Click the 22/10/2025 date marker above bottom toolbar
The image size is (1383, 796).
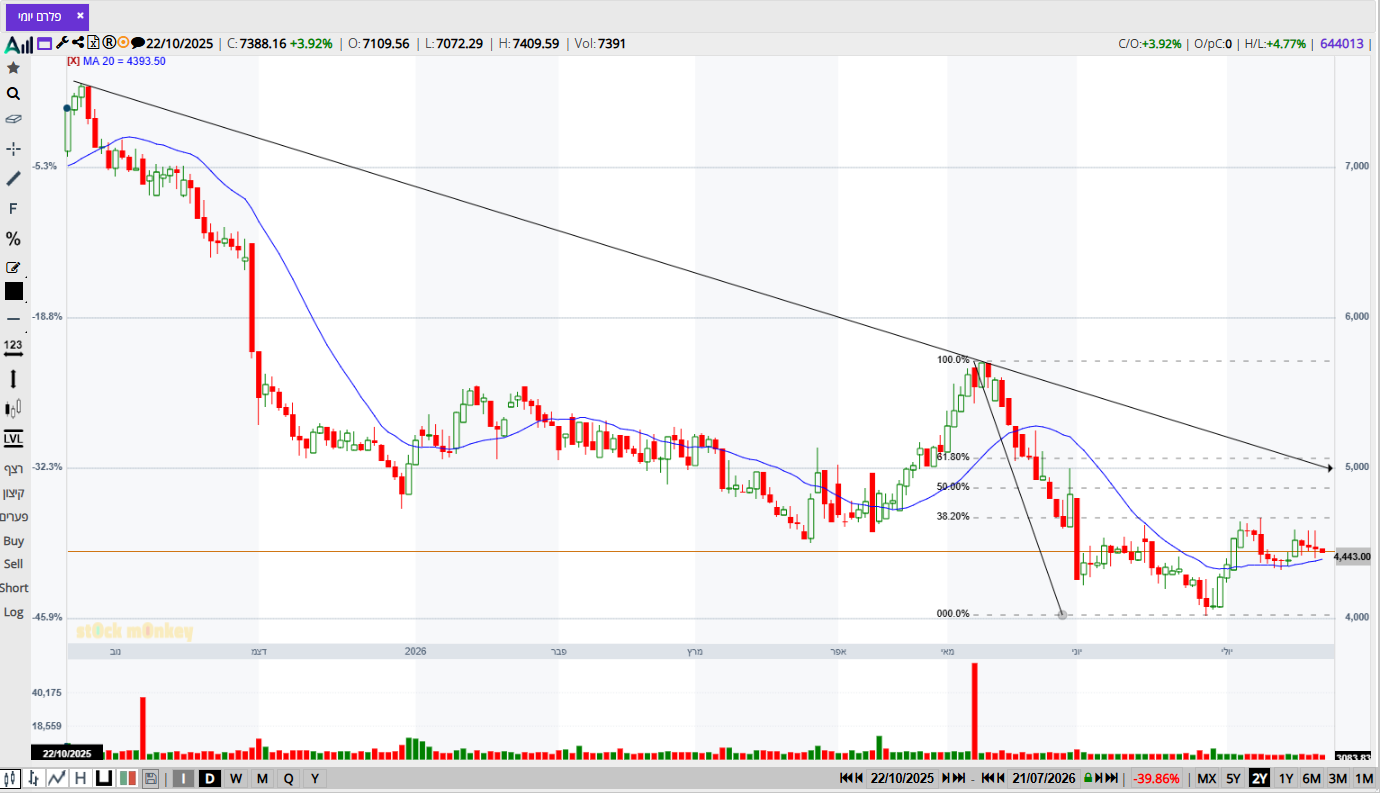(67, 754)
